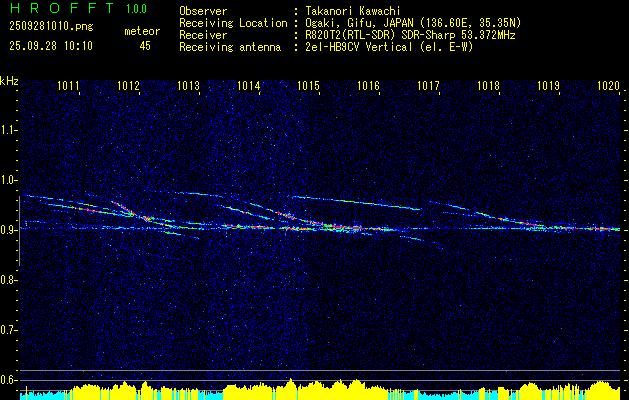Click frequency axis label 0.8
Image resolution: width=629 pixels, height=400 pixels.
click(x=8, y=280)
